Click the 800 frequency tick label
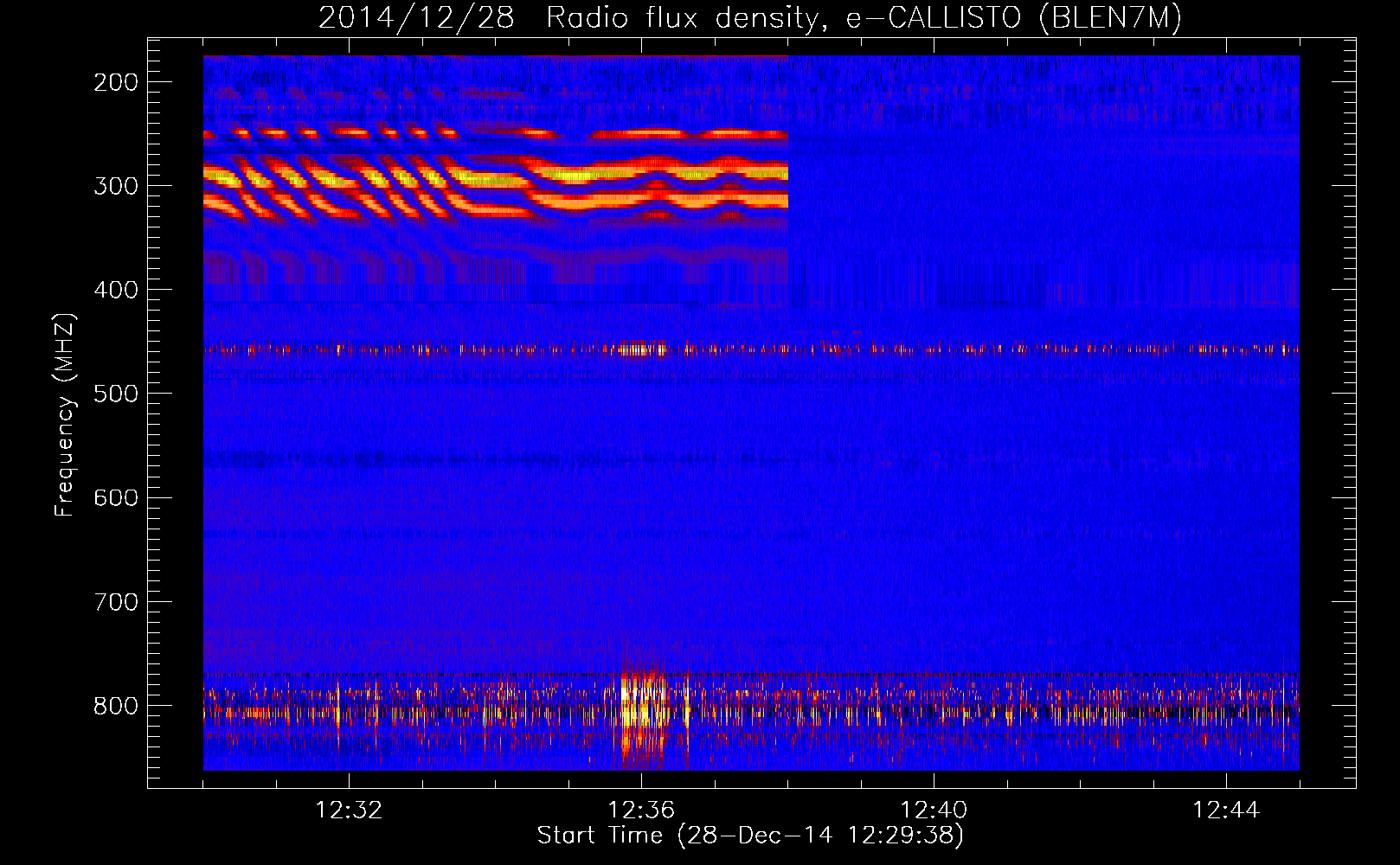Viewport: 1400px width, 865px height. pos(116,706)
